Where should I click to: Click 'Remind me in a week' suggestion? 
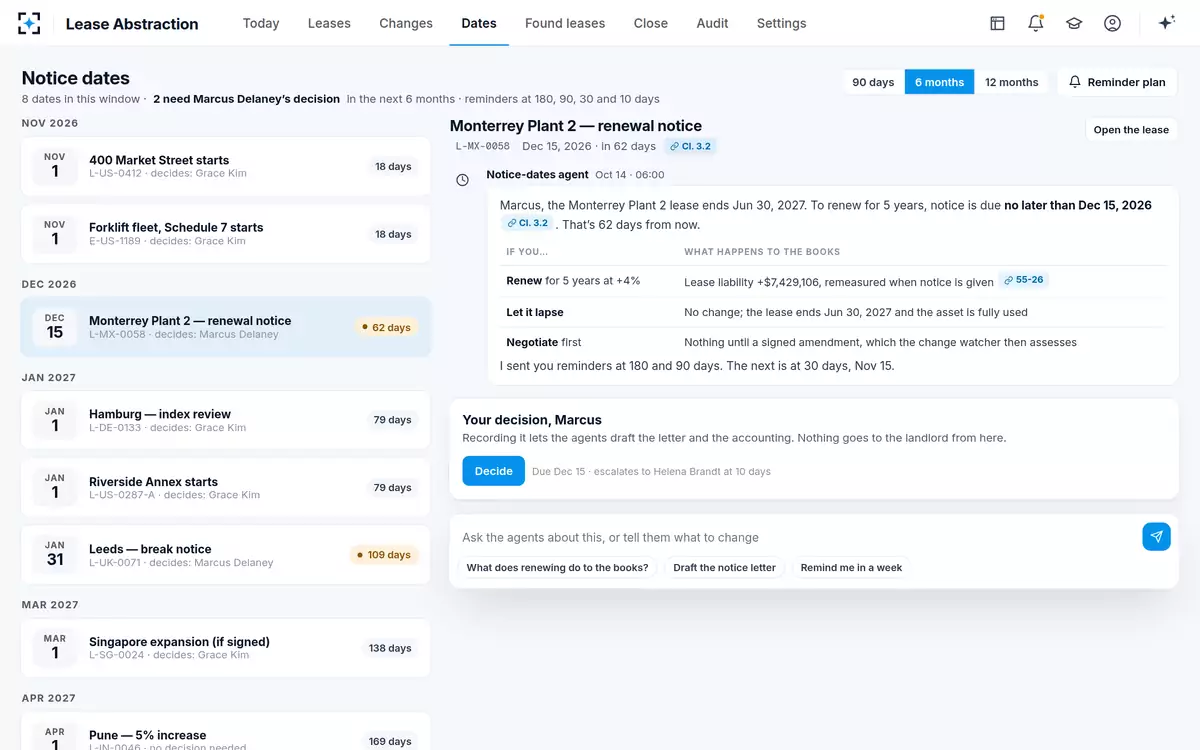point(851,567)
